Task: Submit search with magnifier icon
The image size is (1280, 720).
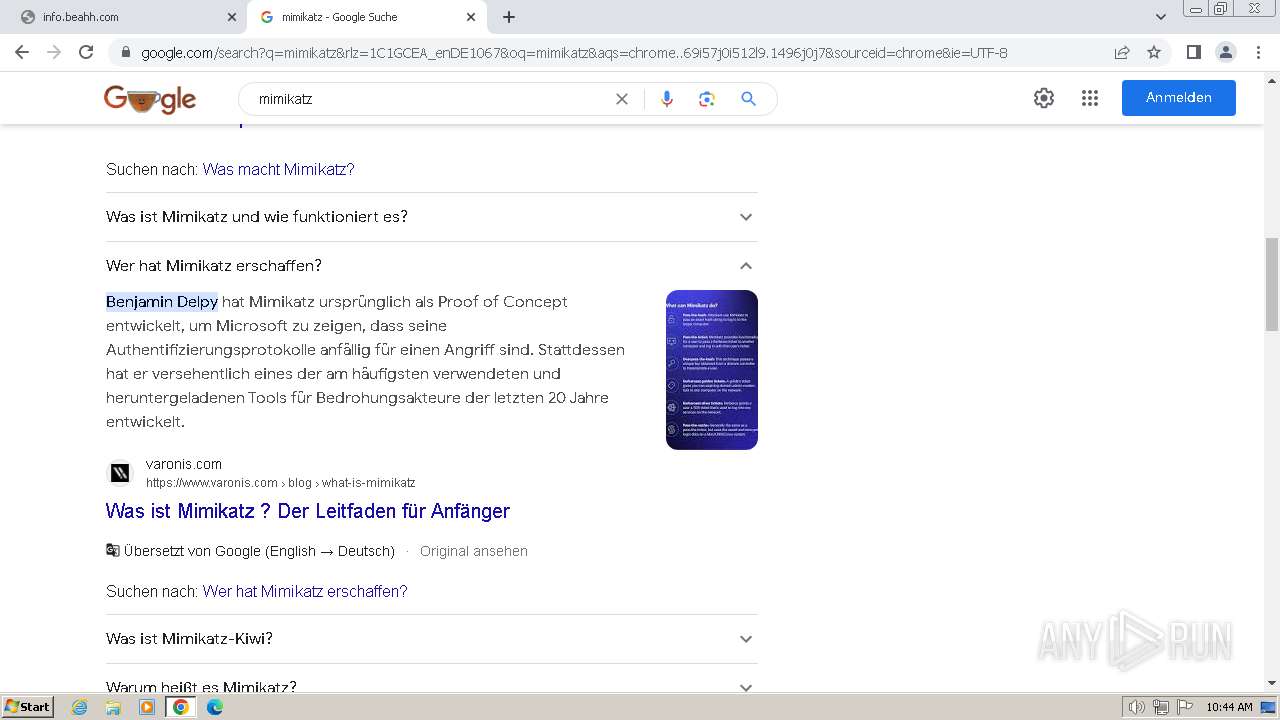Action: tap(748, 99)
